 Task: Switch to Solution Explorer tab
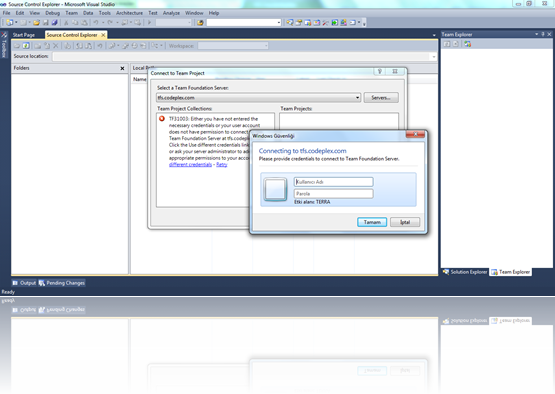point(465,272)
